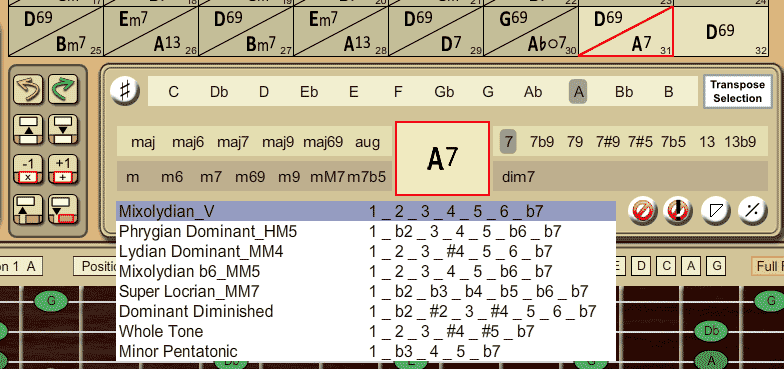784x369 pixels.
Task: Select root note G in the note row
Action: 488,92
